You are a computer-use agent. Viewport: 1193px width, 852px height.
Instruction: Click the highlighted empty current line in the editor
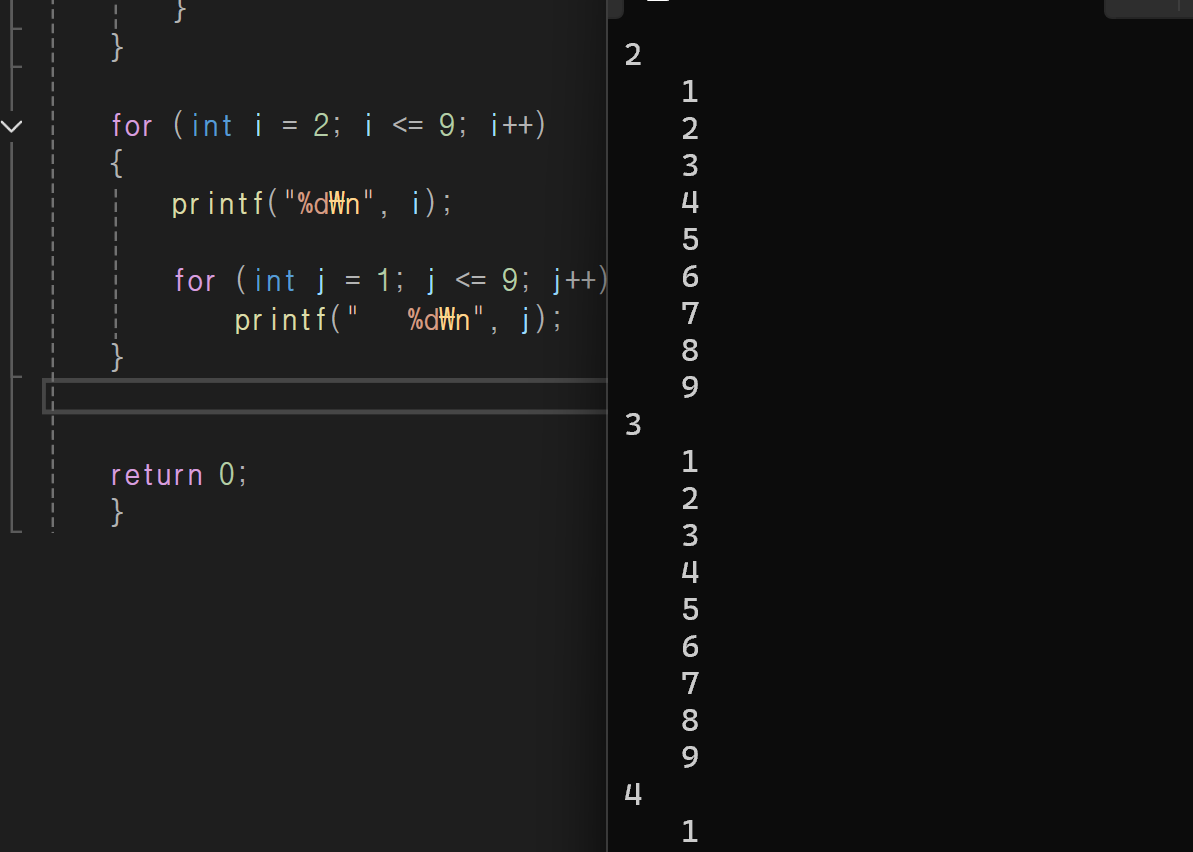[326, 396]
